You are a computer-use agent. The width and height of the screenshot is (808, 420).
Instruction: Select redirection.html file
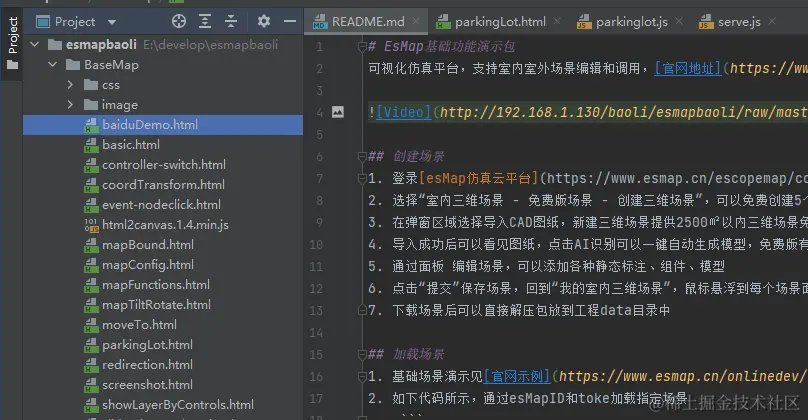[147, 364]
